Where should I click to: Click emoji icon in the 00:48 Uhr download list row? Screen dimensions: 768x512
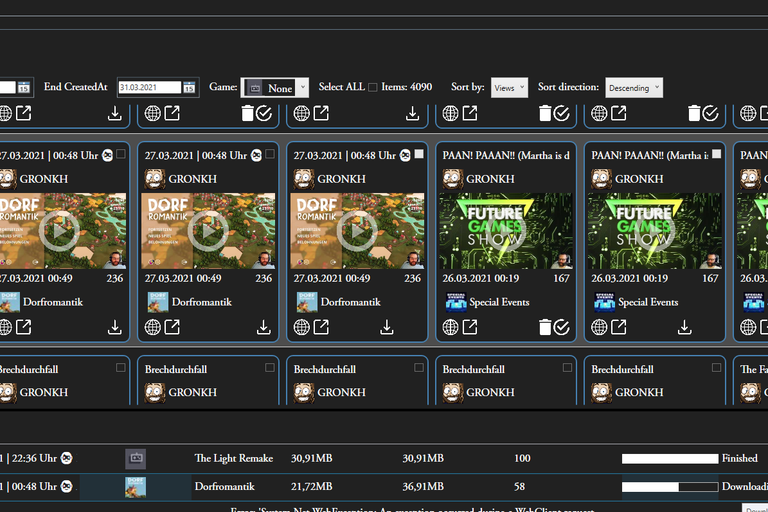click(67, 487)
